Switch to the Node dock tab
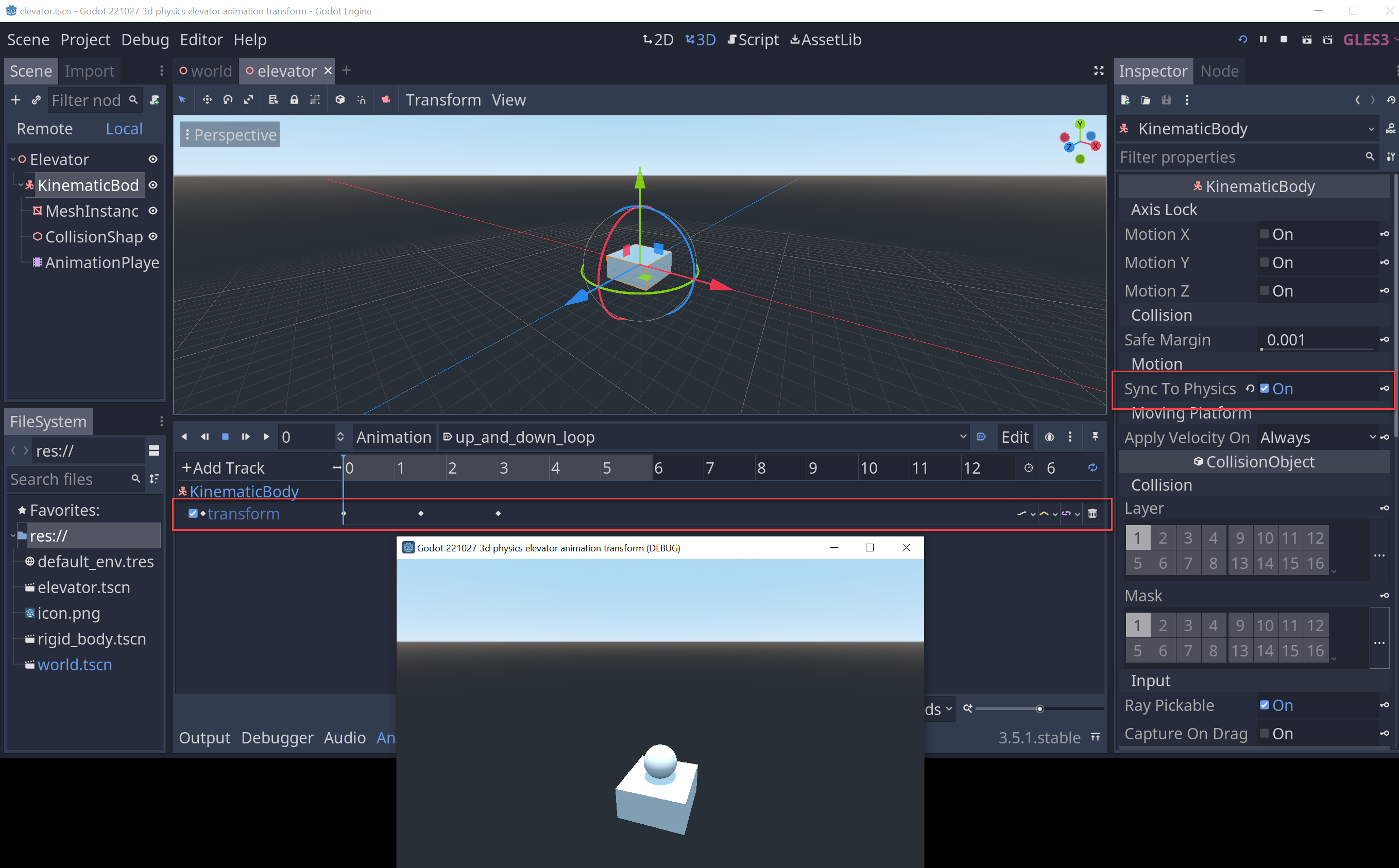 tap(1219, 71)
